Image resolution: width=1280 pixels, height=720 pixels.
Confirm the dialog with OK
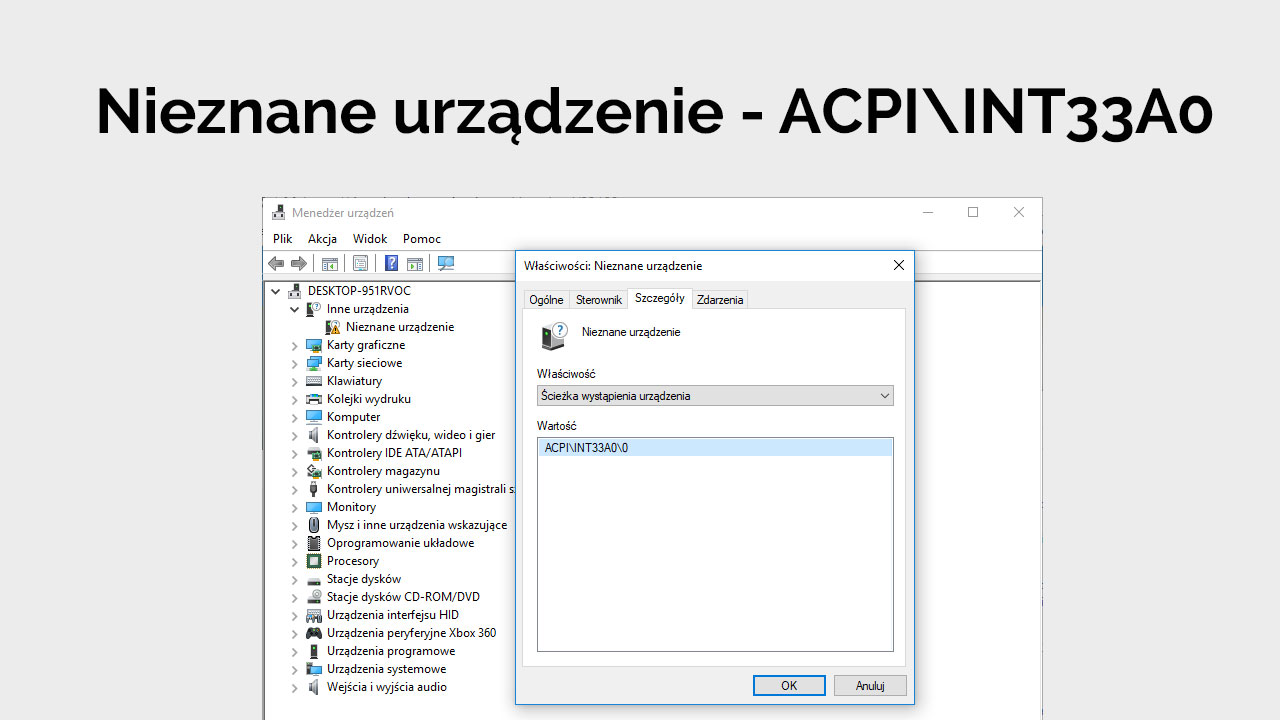[789, 686]
